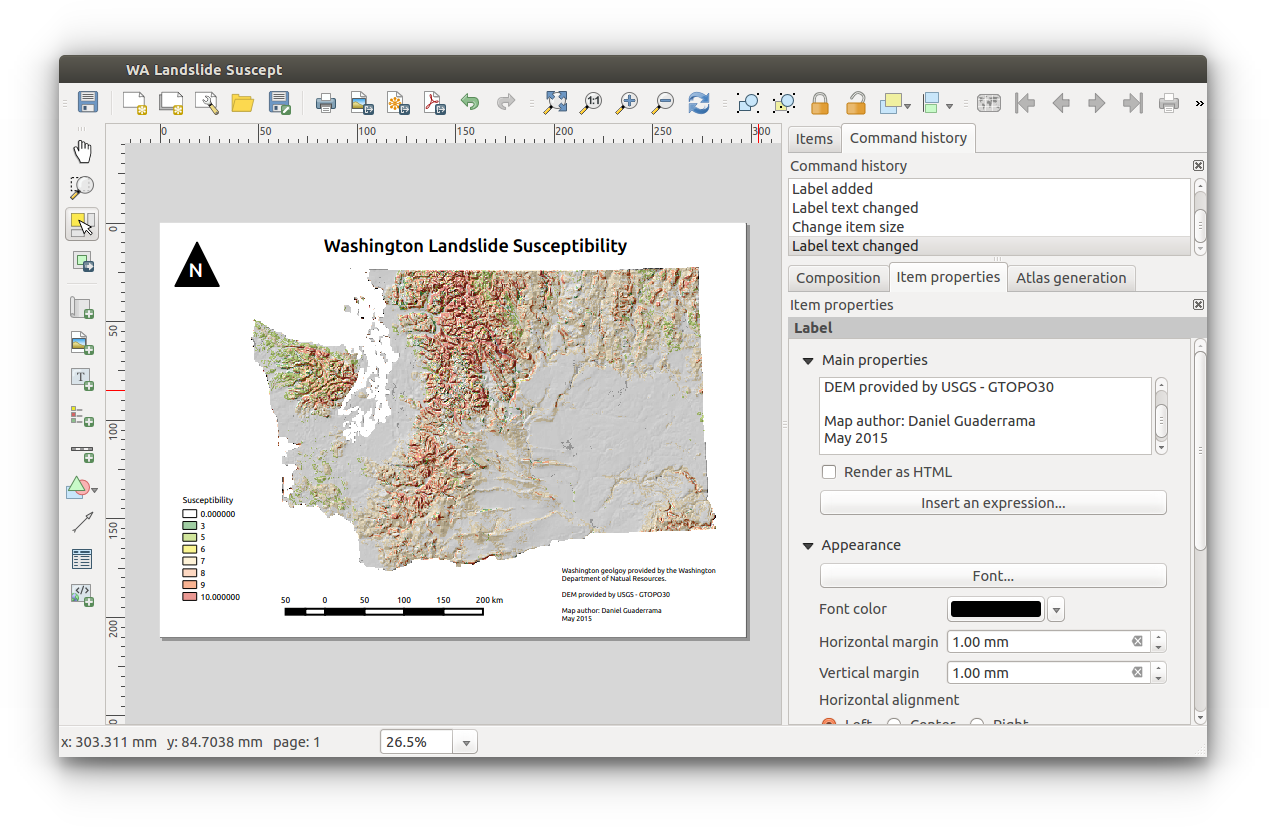Viewport: 1269px width, 827px height.
Task: Export the composition as PDF
Action: pyautogui.click(x=434, y=102)
